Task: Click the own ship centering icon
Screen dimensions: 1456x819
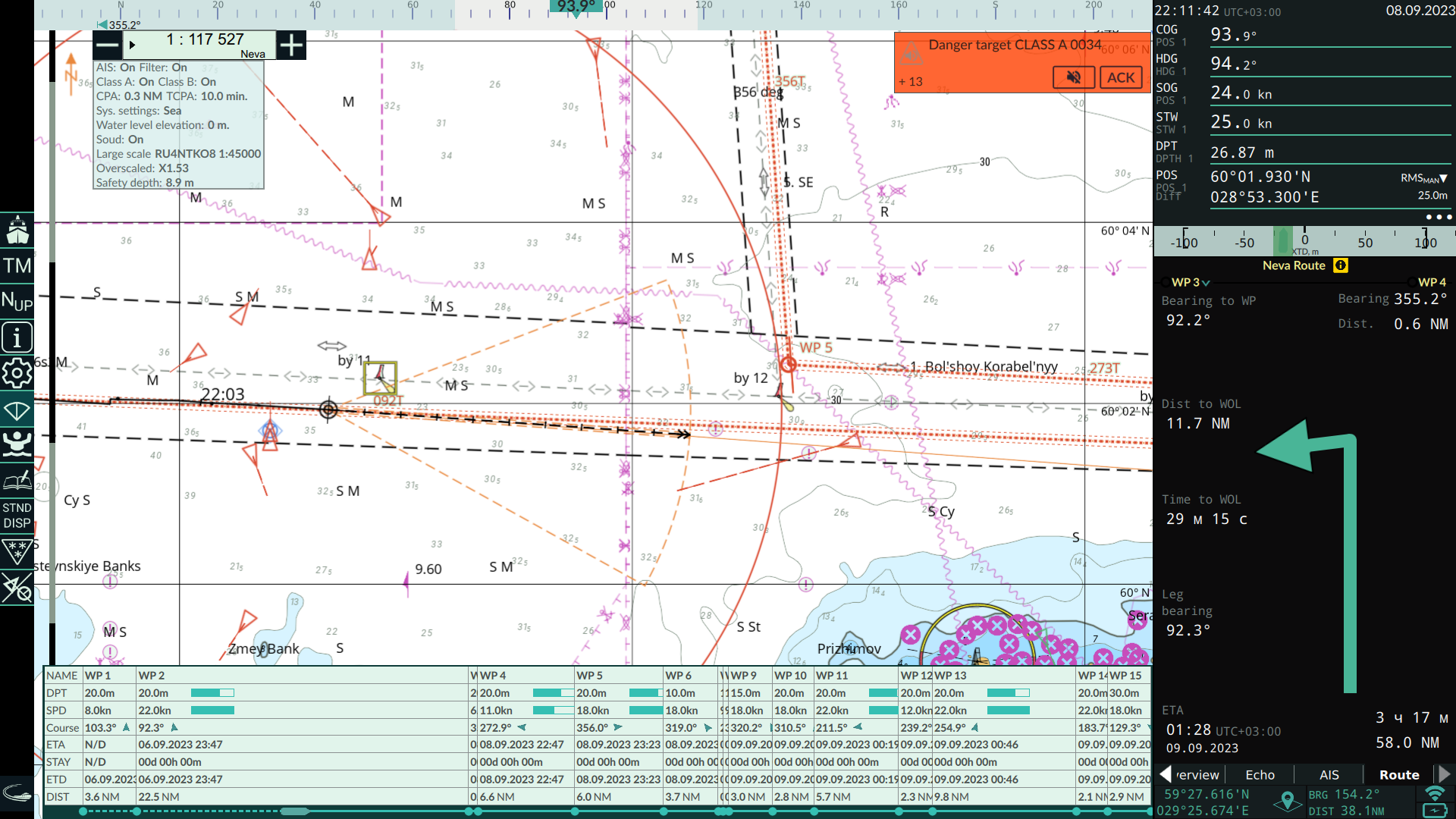Action: pyautogui.click(x=17, y=230)
